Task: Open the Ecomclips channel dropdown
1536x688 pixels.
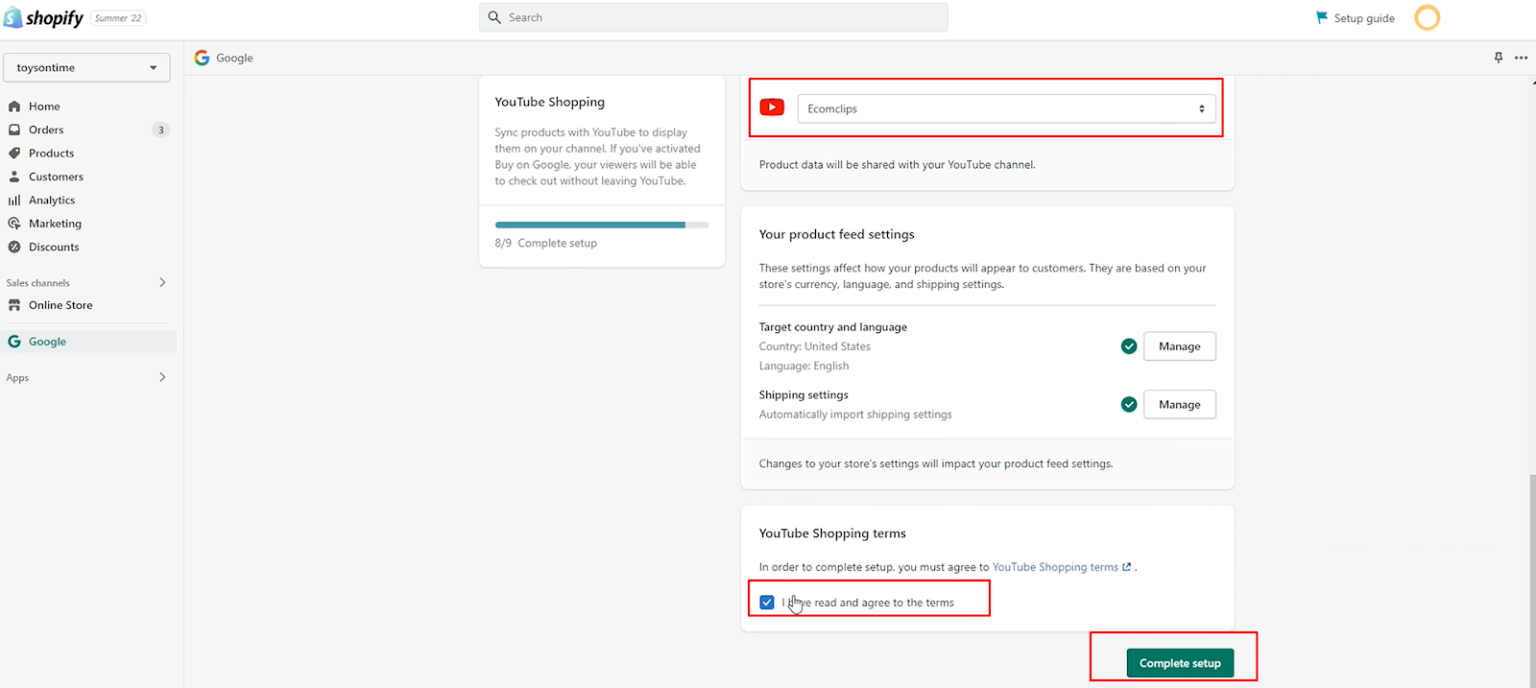Action: click(1006, 108)
